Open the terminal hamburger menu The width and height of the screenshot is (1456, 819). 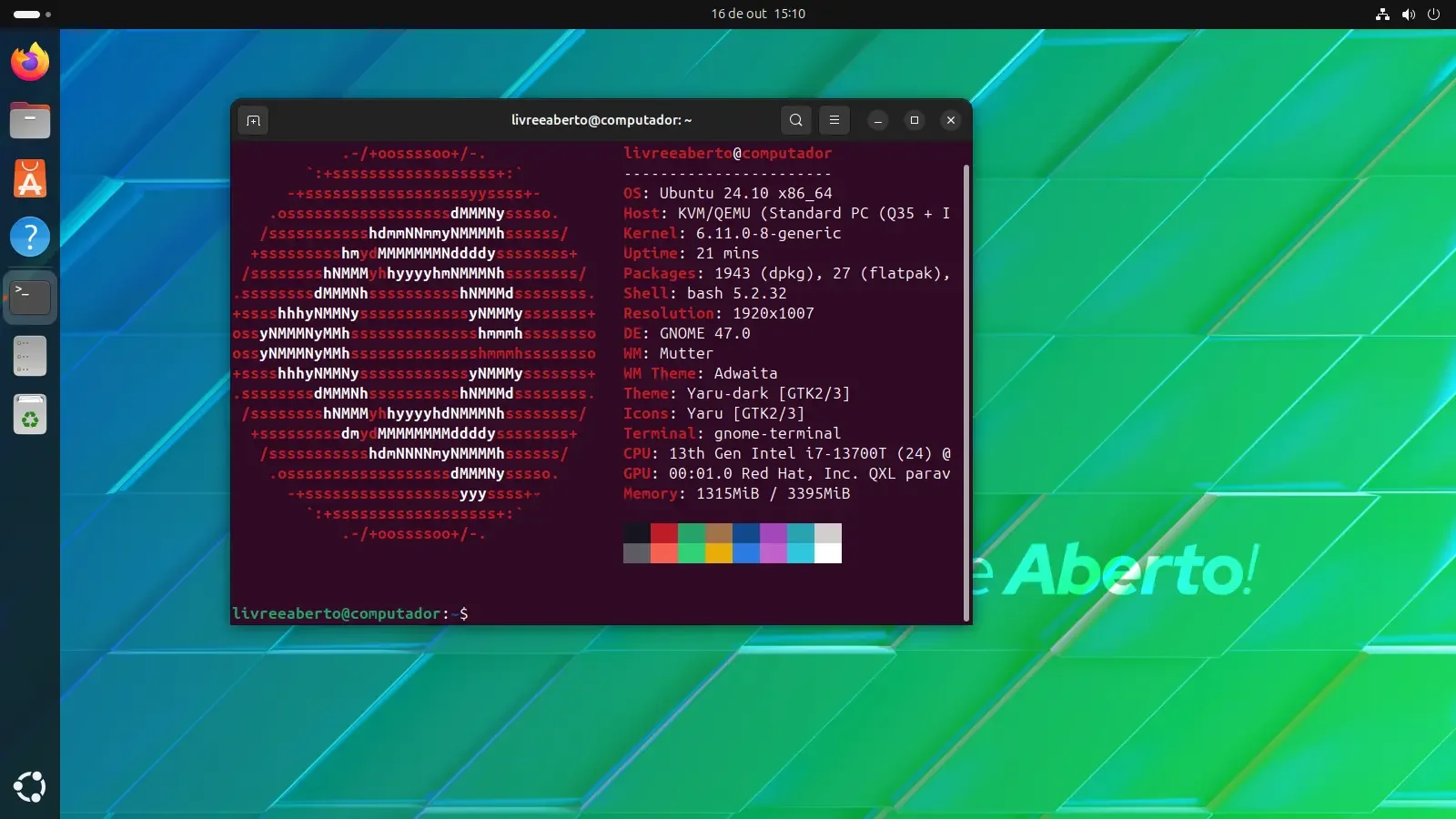834,120
